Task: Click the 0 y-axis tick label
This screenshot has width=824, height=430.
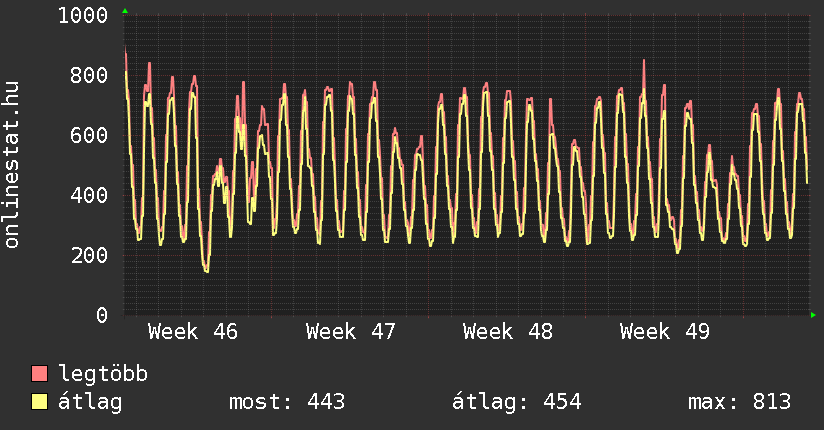Action: 102,316
